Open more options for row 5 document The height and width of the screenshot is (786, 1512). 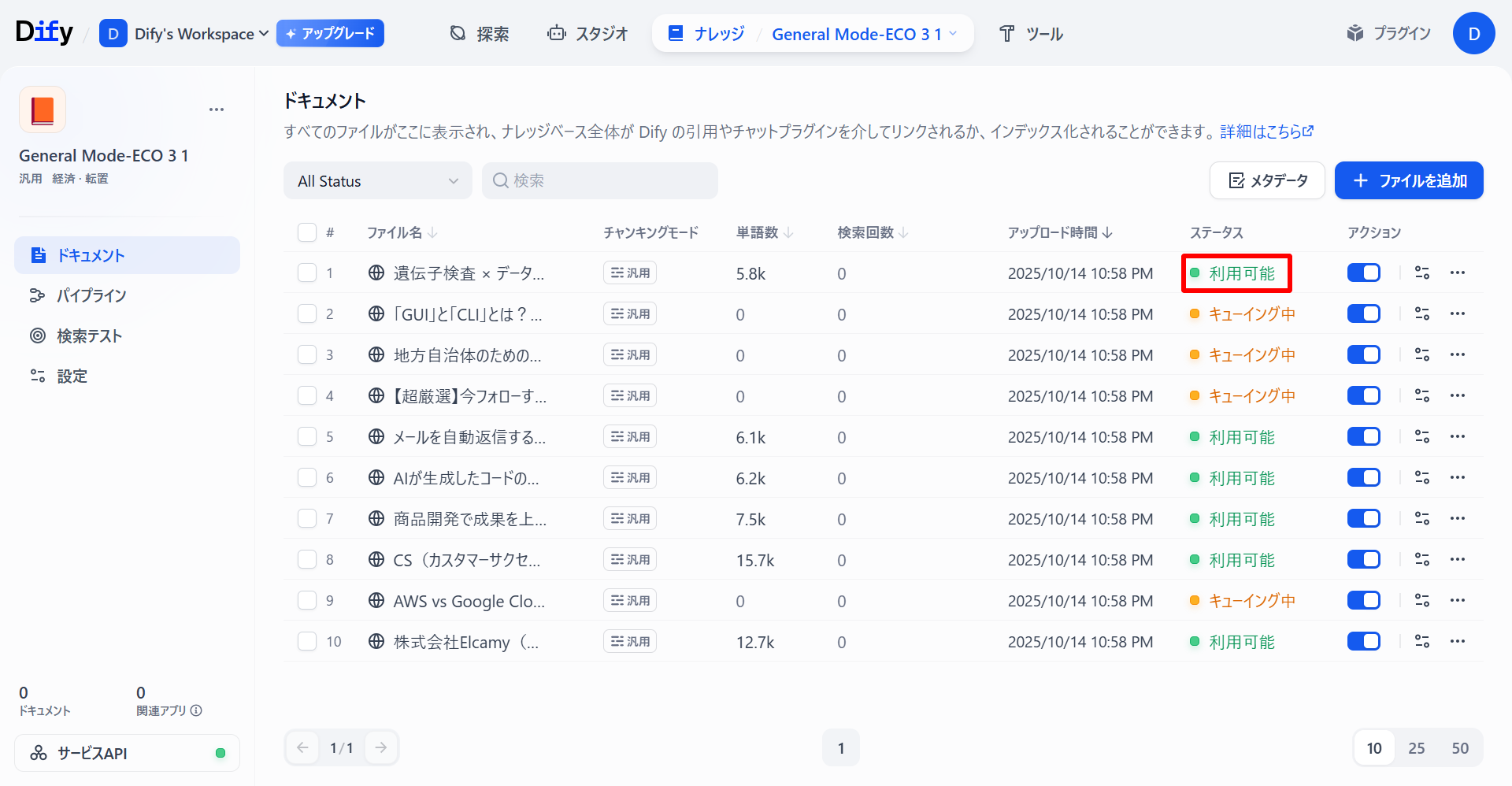coord(1457,436)
